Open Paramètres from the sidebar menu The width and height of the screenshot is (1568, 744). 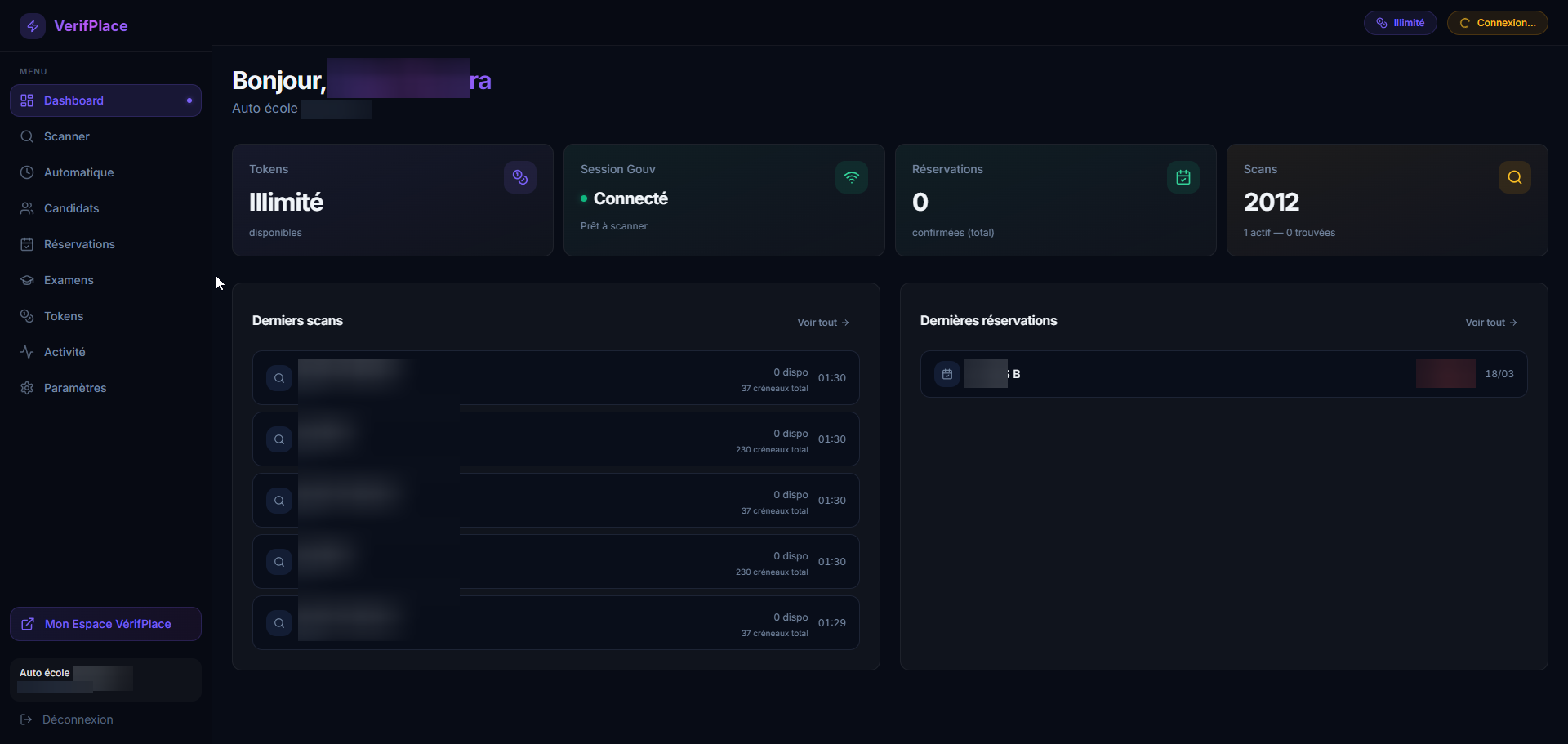click(x=75, y=388)
